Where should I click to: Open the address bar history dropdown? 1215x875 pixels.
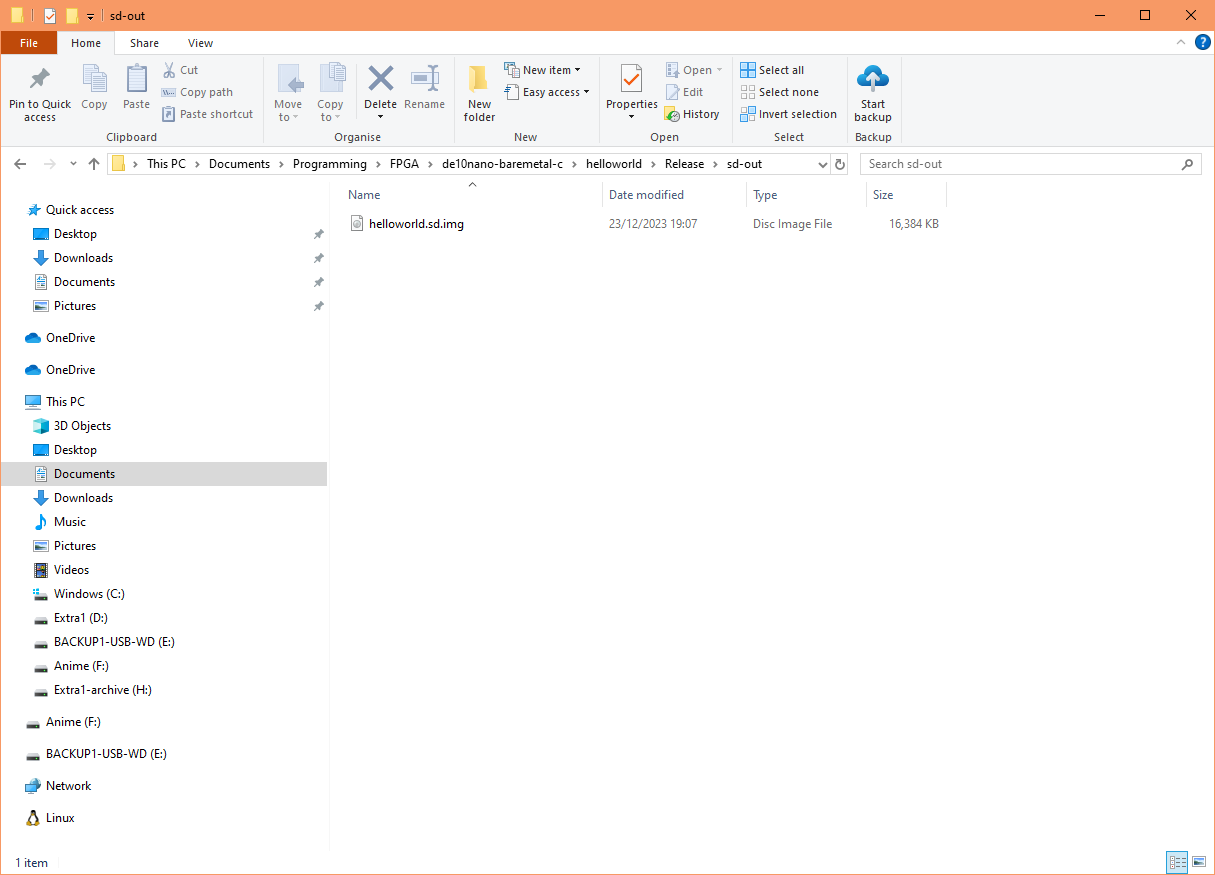coord(822,164)
